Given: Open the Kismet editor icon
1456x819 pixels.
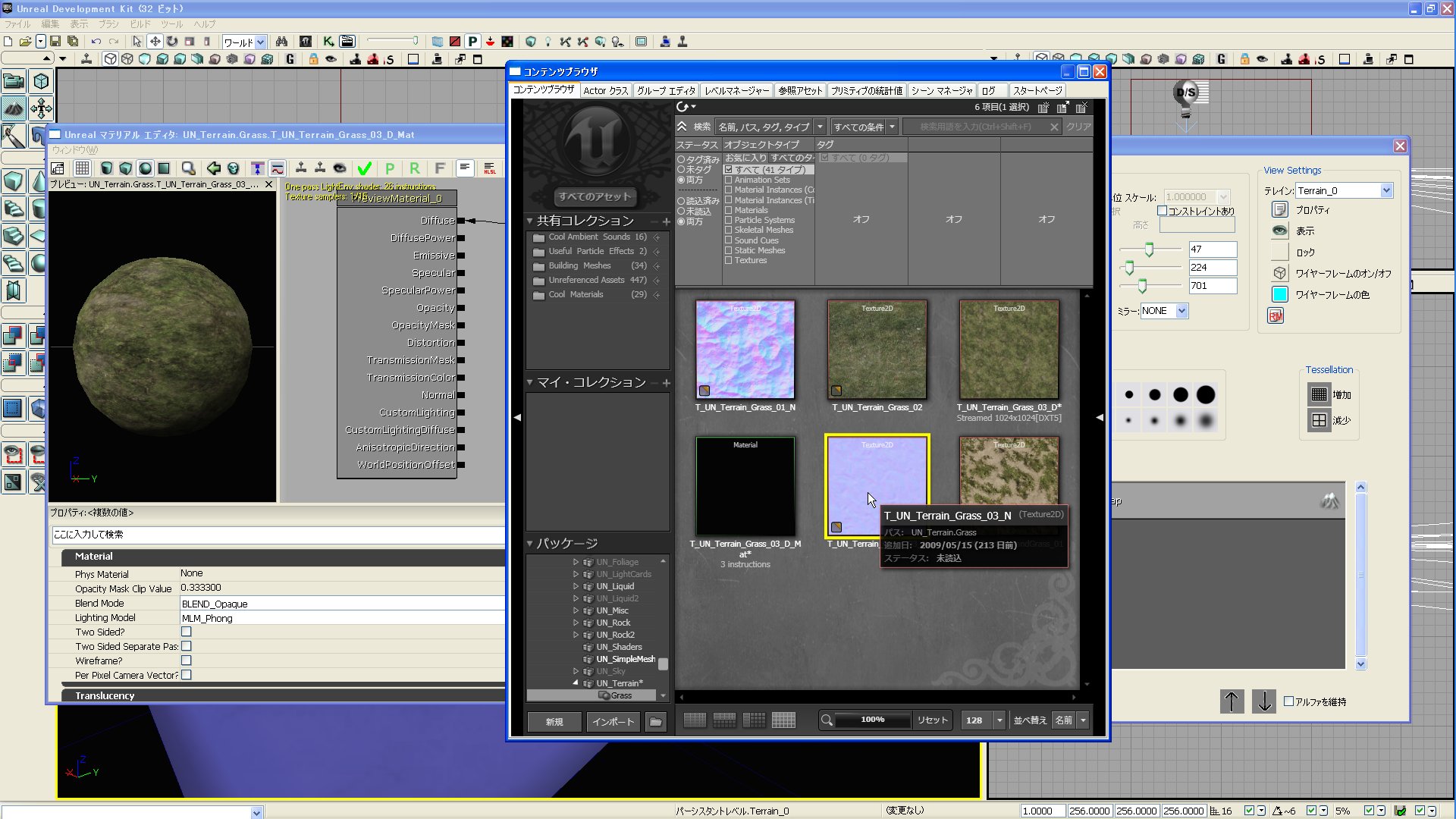Looking at the screenshot, I should pos(328,42).
